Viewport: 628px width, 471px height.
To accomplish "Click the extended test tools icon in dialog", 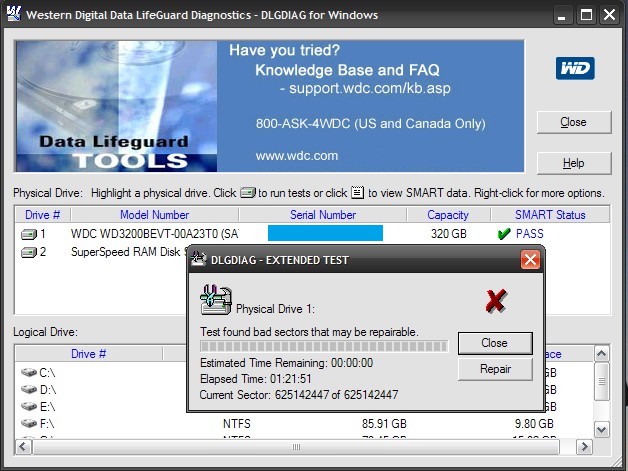I will coord(216,300).
